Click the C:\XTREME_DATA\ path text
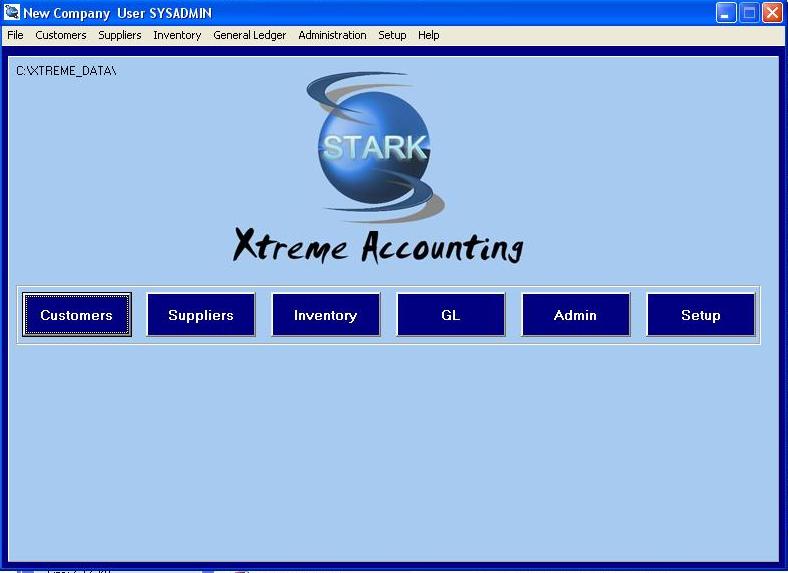This screenshot has width=788, height=573. pyautogui.click(x=66, y=71)
